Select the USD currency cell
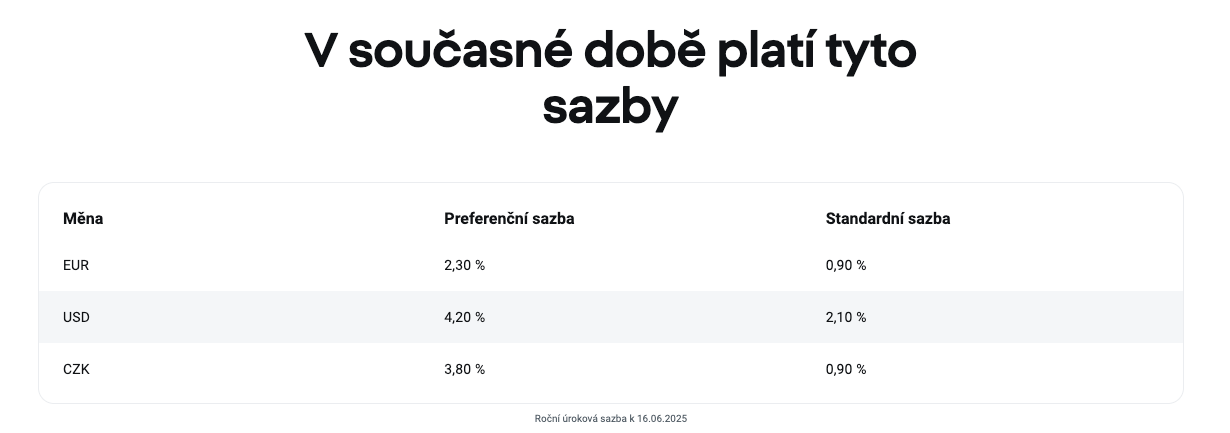This screenshot has height=433, width=1230. pos(76,317)
